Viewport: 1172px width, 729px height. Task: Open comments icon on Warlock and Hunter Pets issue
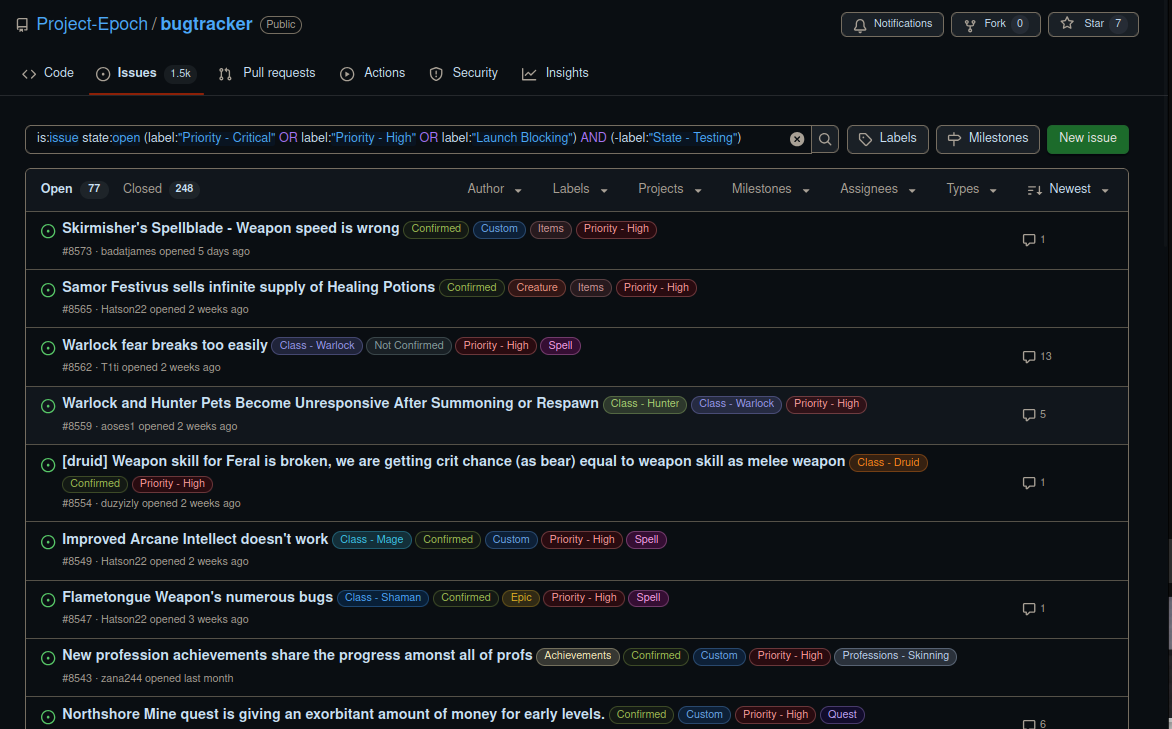coord(1028,415)
